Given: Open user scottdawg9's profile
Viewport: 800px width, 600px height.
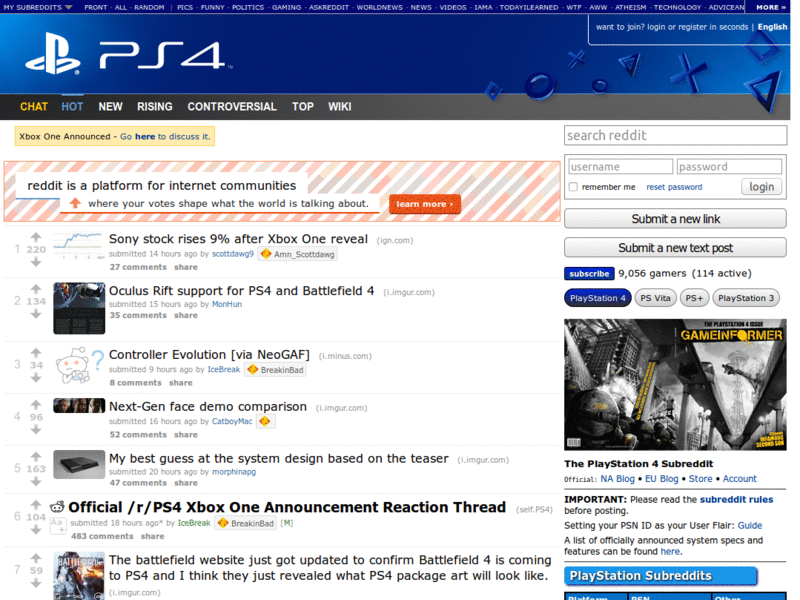Looking at the screenshot, I should click(233, 254).
